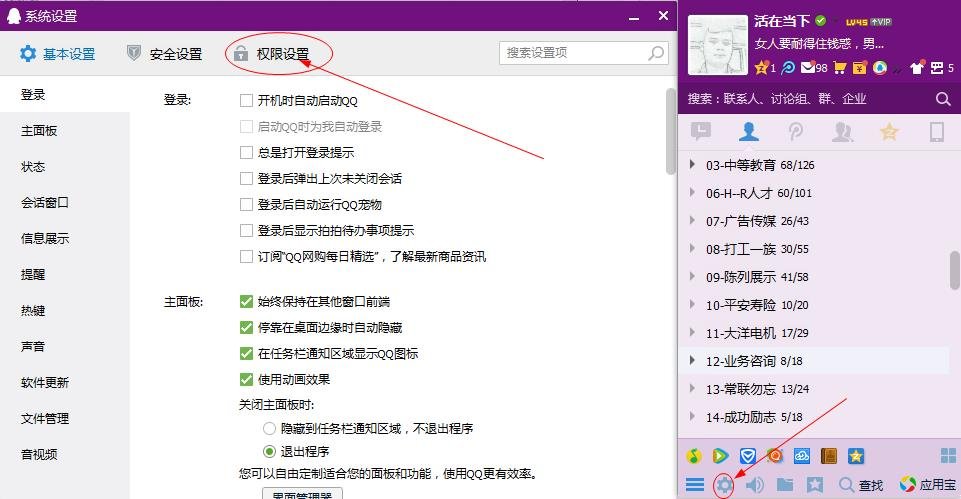Select 主面板 in settings sidebar
961x499 pixels.
click(x=39, y=131)
